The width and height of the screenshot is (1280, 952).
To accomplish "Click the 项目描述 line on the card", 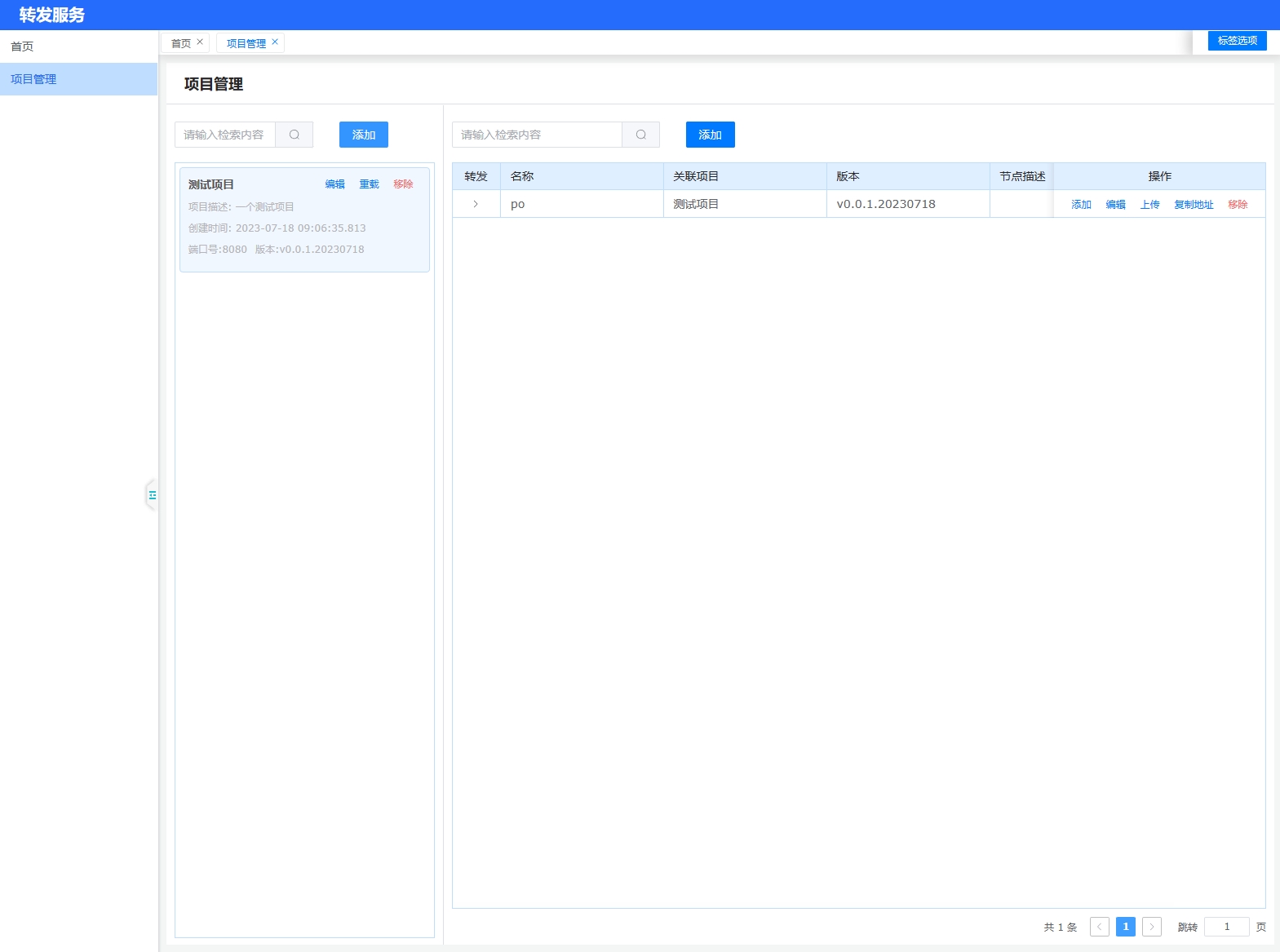I will [x=241, y=207].
